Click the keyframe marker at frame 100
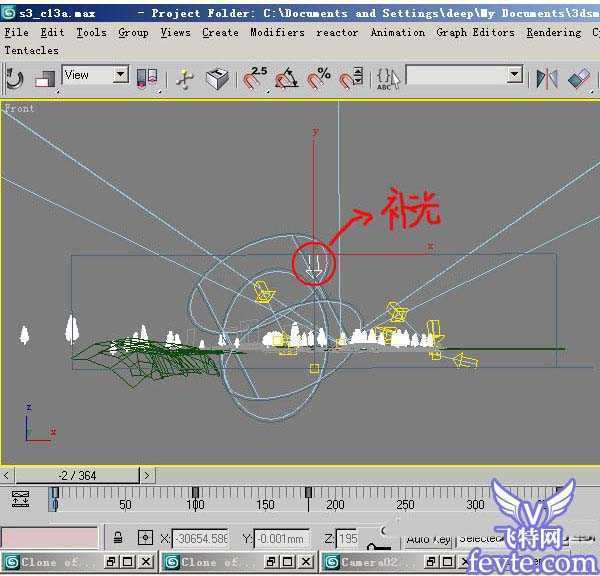Image resolution: width=600 pixels, height=576 pixels. pos(195,493)
